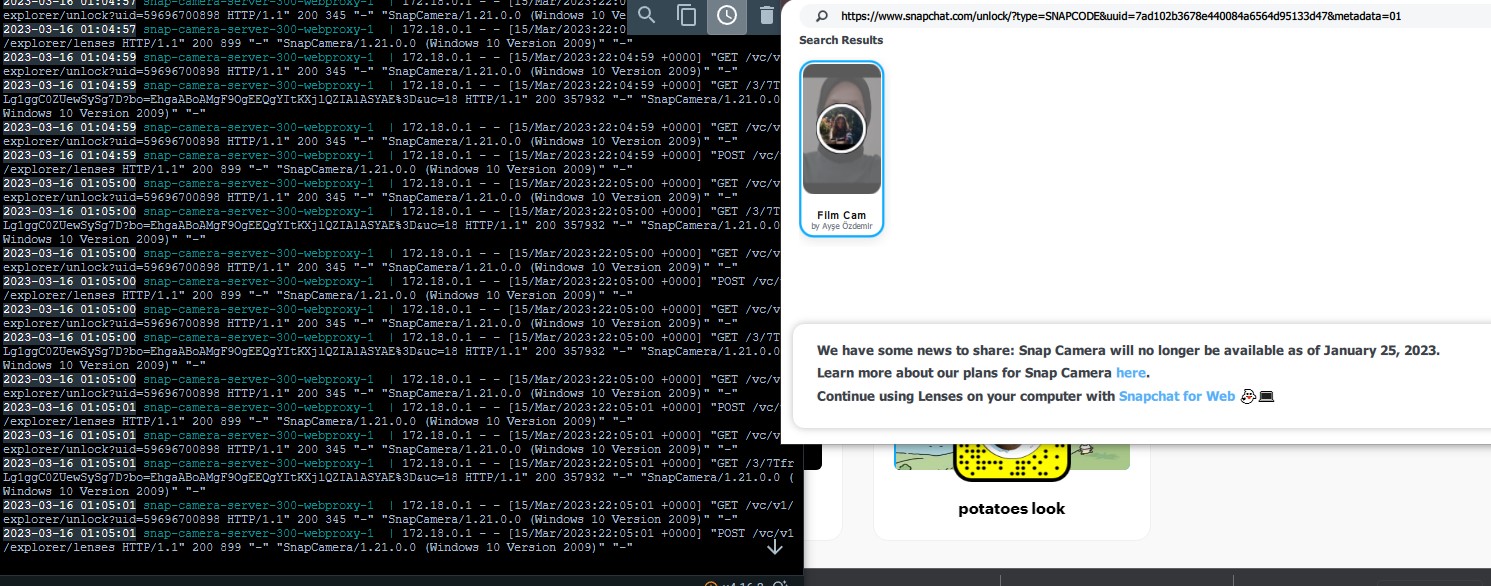Image resolution: width=1491 pixels, height=586 pixels.
Task: Jump to latest logs via down arrow
Action: [x=775, y=546]
